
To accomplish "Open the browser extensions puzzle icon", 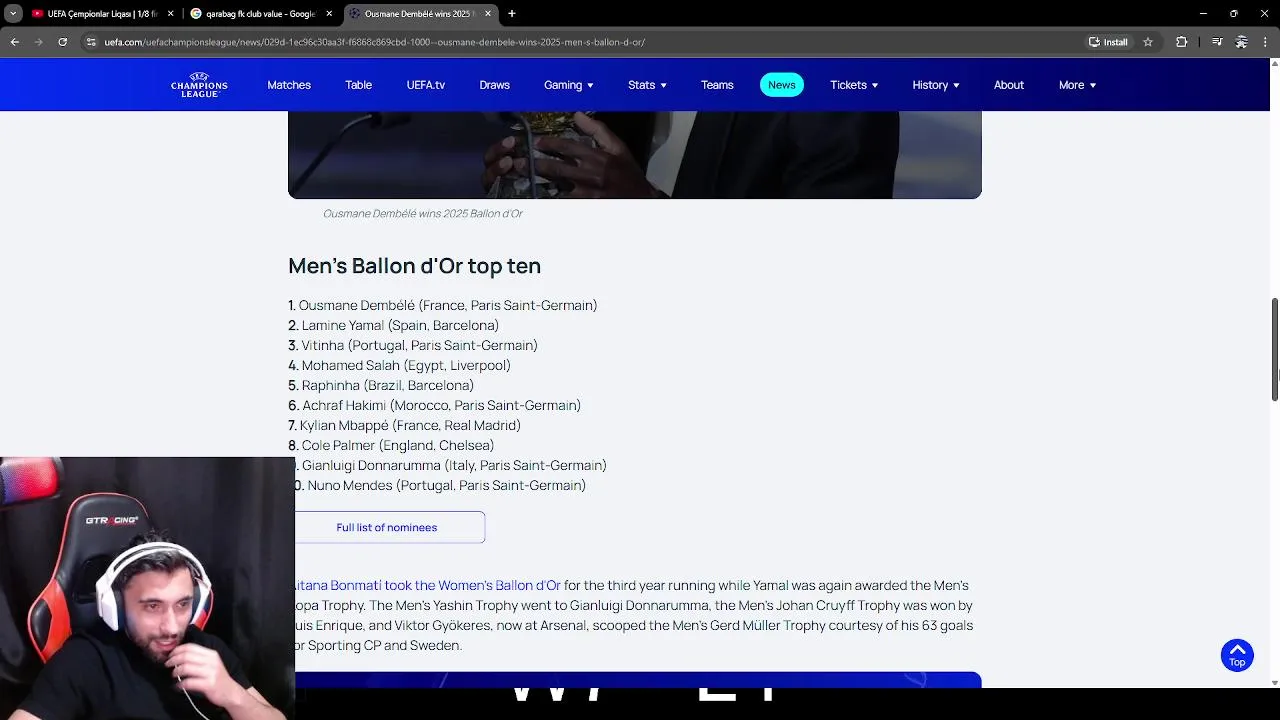I will pyautogui.click(x=1181, y=42).
